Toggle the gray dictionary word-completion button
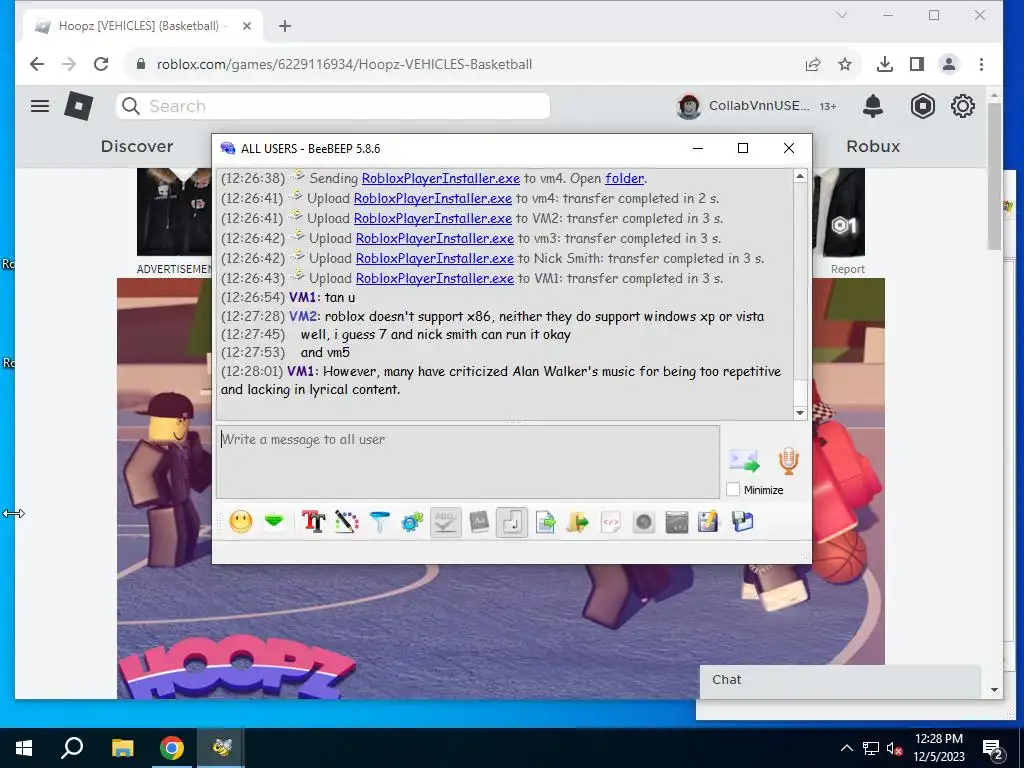This screenshot has width=1024, height=768. tap(479, 522)
